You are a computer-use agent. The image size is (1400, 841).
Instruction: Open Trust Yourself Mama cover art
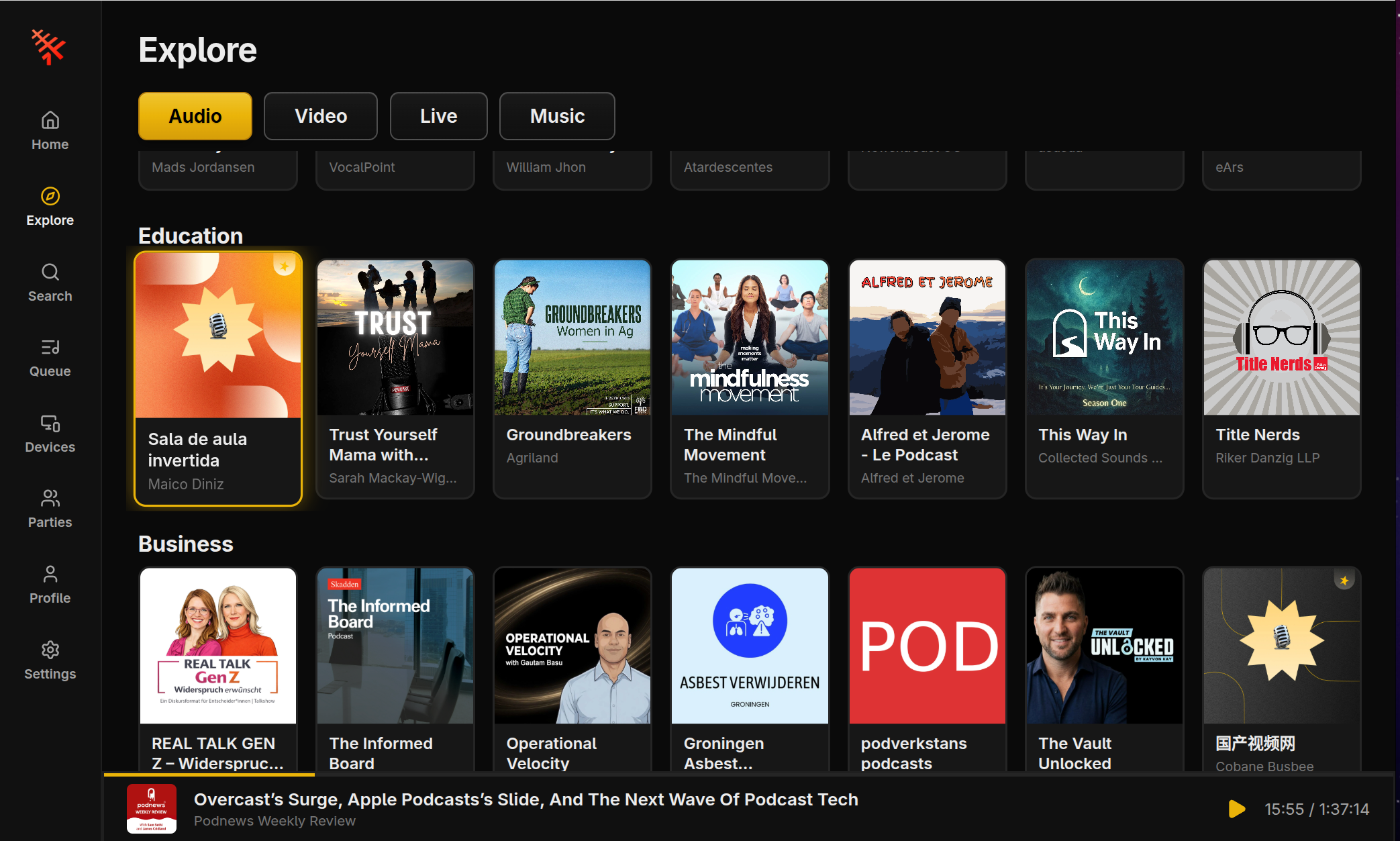(x=395, y=338)
